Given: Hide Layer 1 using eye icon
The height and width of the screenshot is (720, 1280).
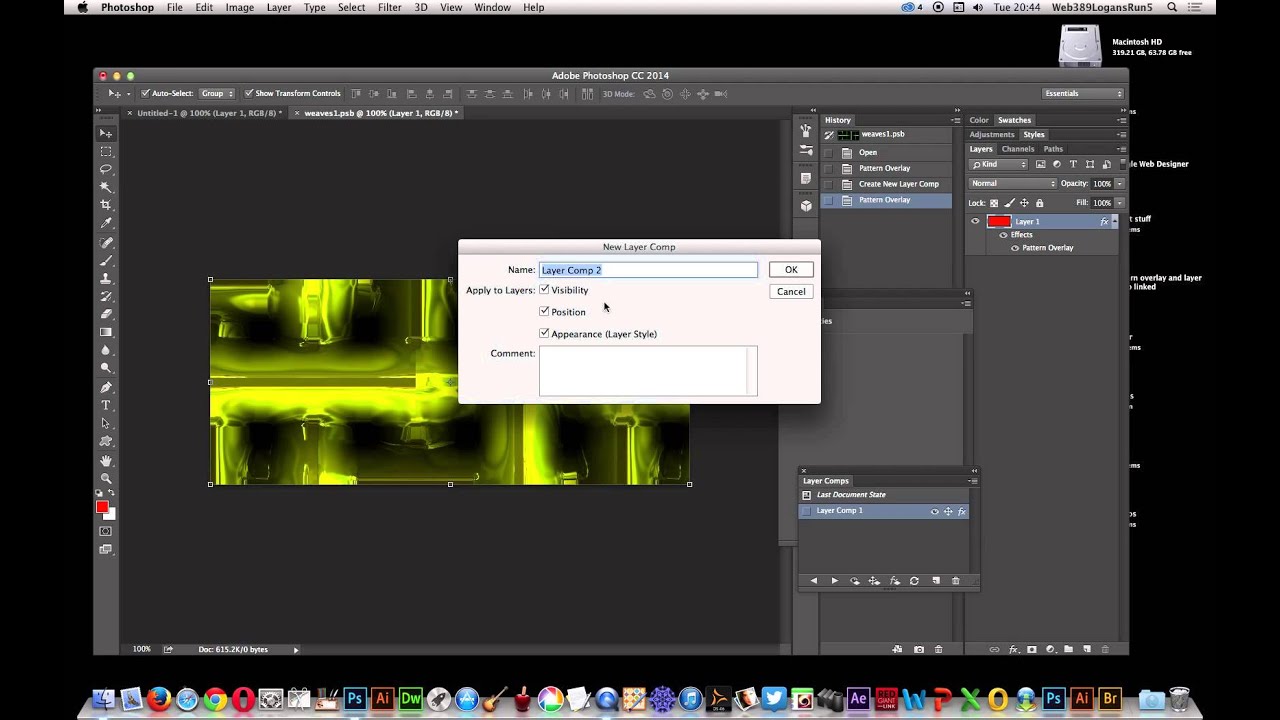Looking at the screenshot, I should [x=975, y=221].
